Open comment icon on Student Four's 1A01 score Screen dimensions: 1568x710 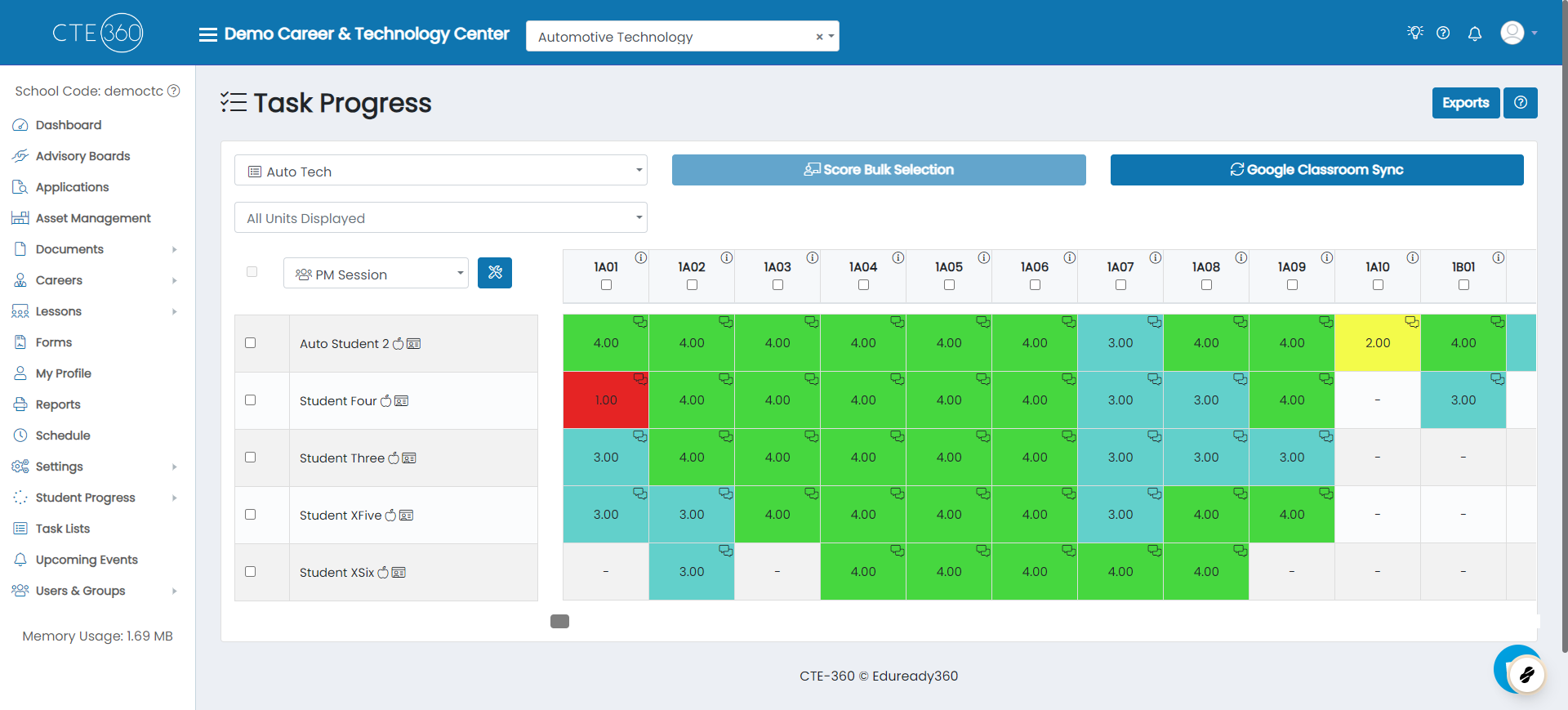pyautogui.click(x=640, y=379)
